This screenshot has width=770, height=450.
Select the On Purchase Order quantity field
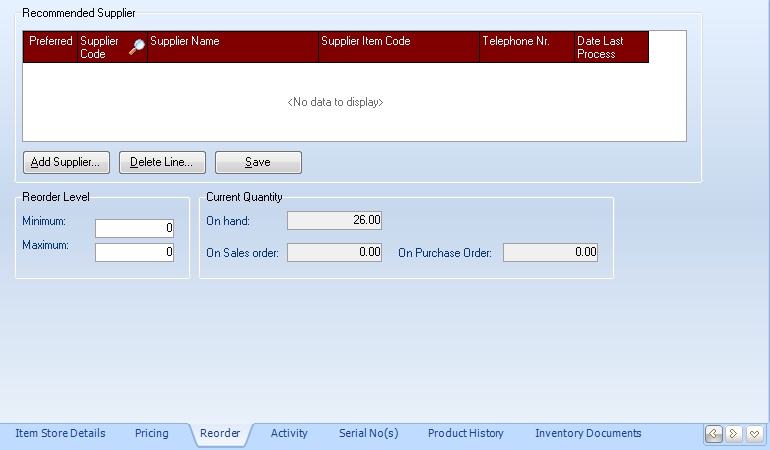[x=550, y=253]
